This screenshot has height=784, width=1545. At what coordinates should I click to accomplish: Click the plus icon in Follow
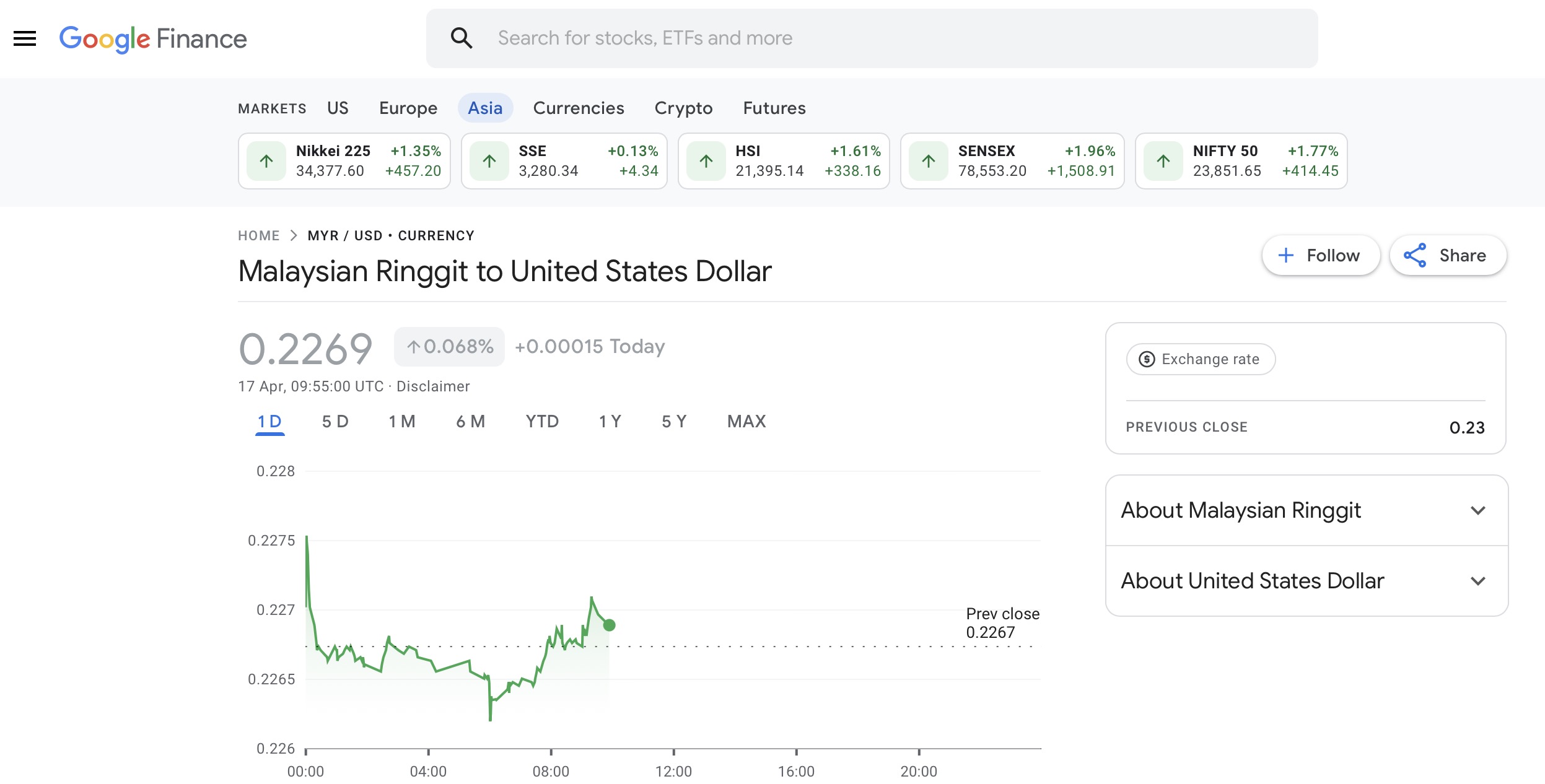(1286, 255)
